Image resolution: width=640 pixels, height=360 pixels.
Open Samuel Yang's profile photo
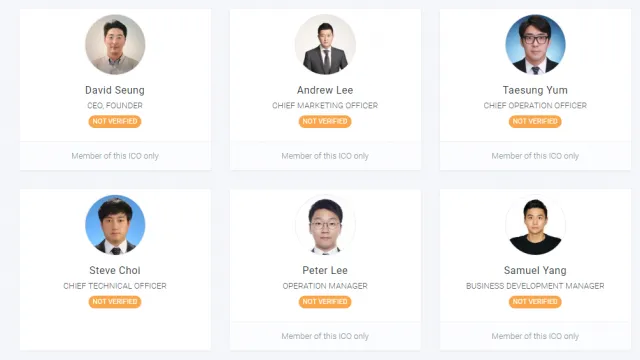pos(535,225)
